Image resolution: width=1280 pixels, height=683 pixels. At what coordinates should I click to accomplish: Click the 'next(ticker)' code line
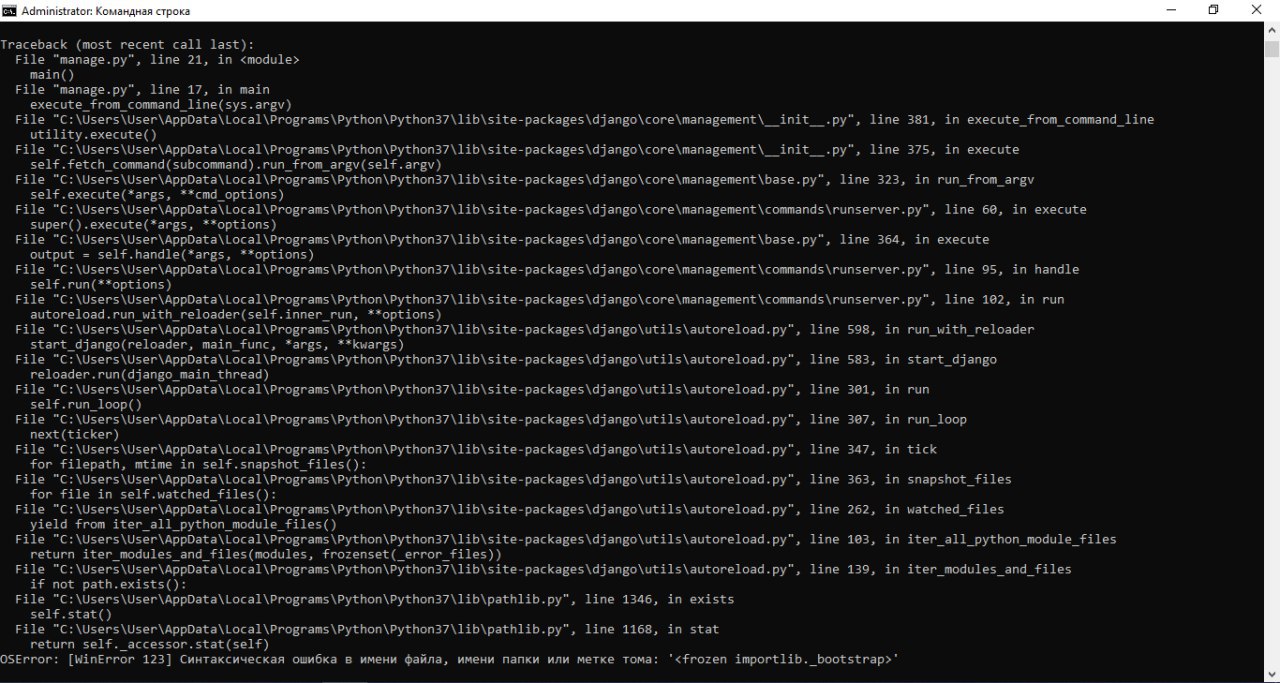(x=75, y=435)
